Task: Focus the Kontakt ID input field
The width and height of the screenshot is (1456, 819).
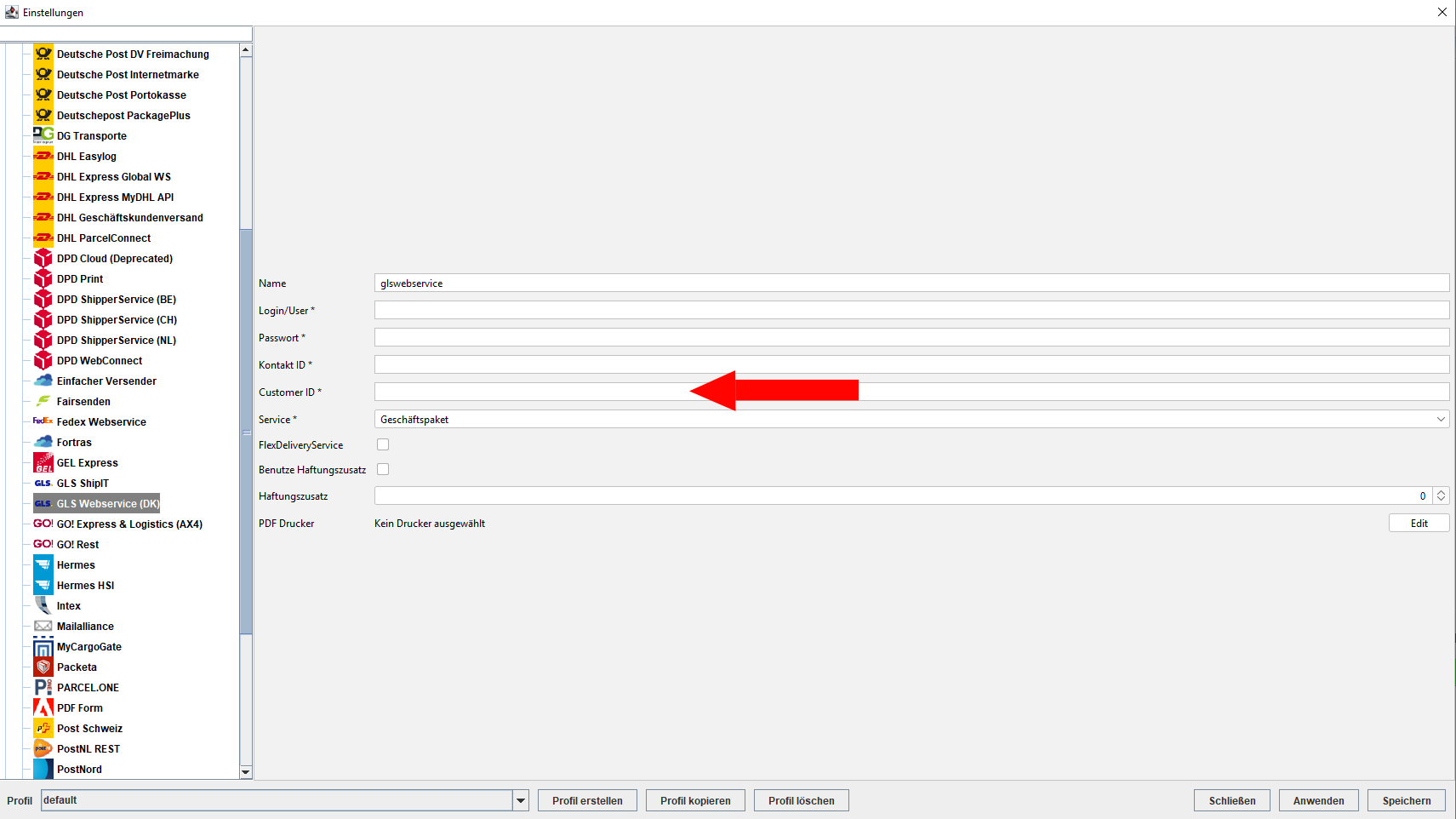Action: (911, 364)
